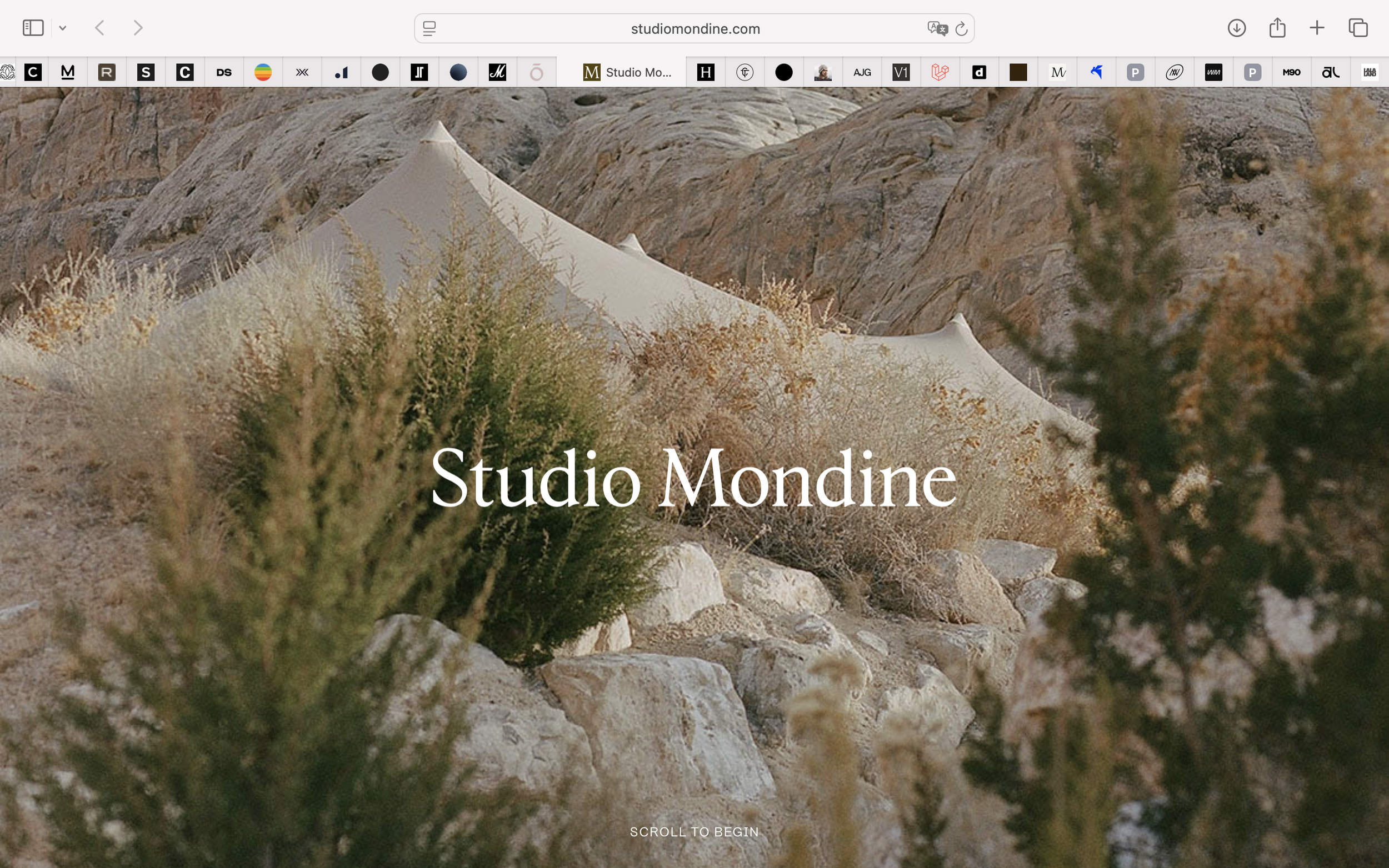Open a new tab with plus button

(x=1317, y=28)
